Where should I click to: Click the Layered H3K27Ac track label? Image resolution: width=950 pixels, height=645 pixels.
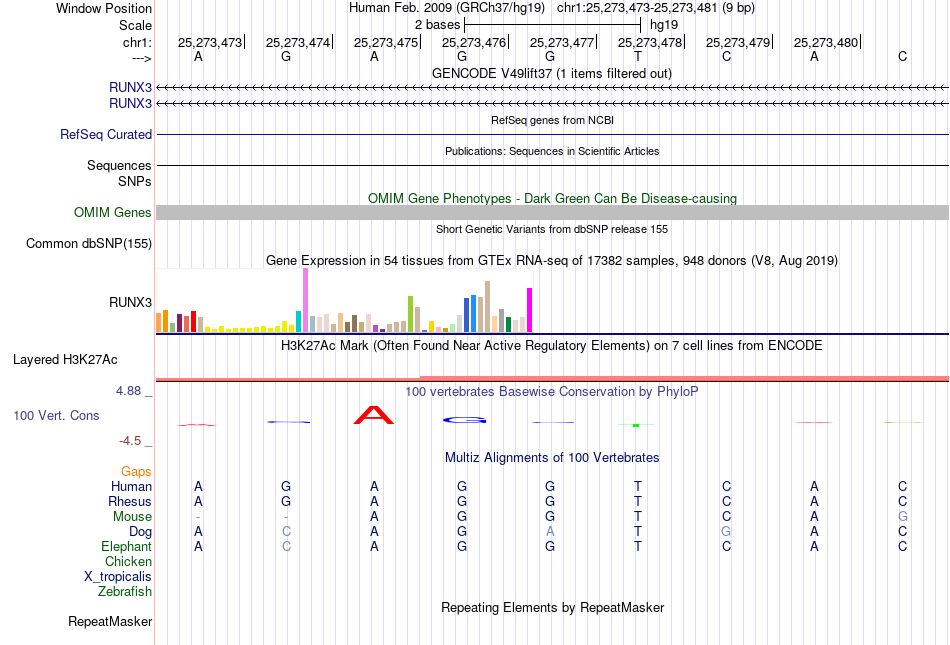[65, 360]
